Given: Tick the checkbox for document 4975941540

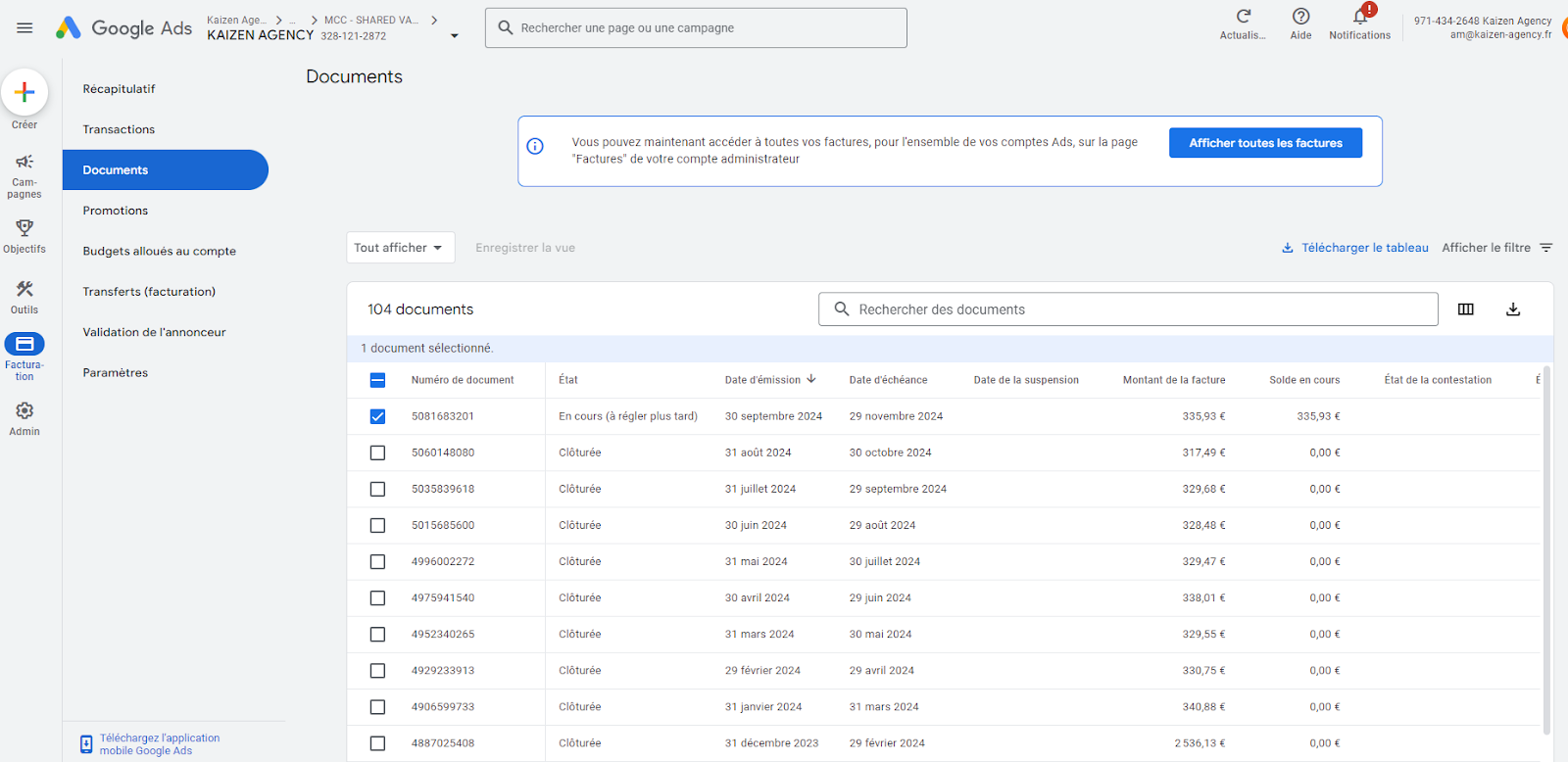Looking at the screenshot, I should (x=377, y=597).
